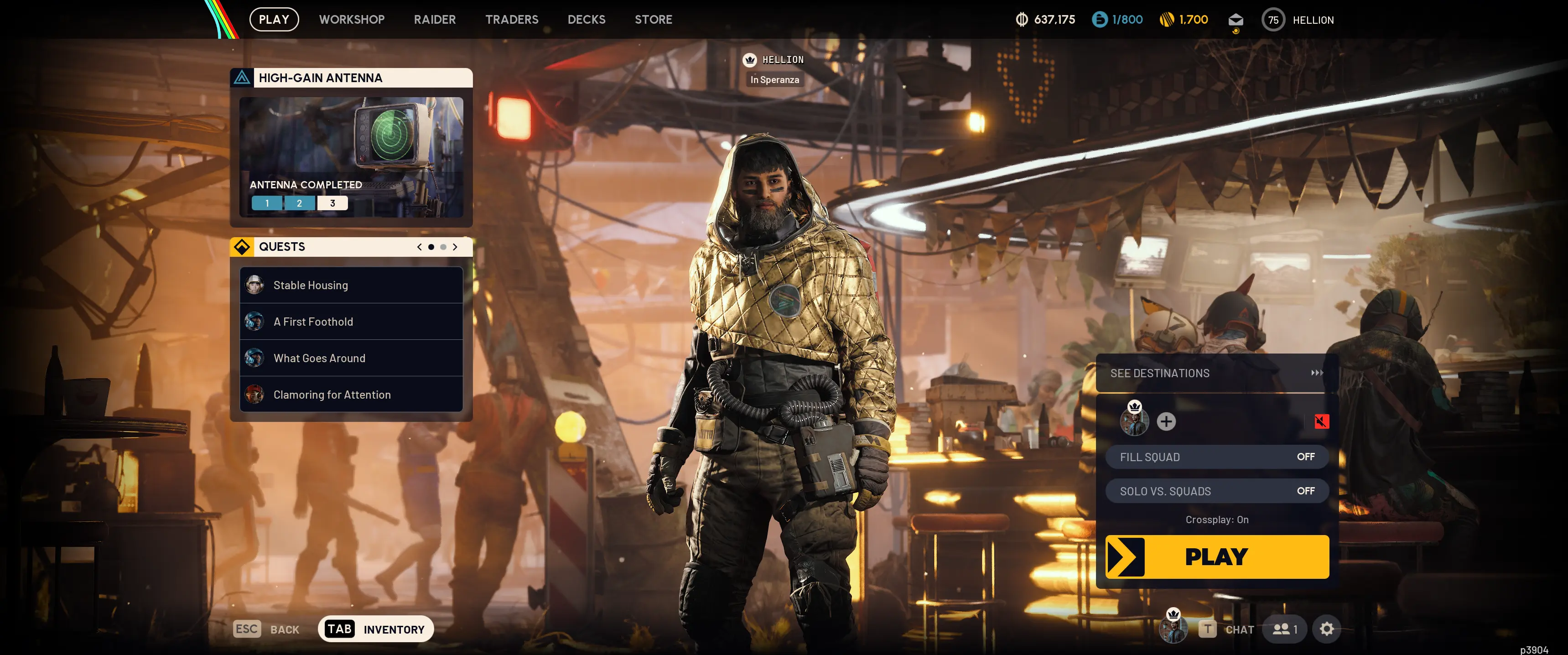Go to next quests page arrow
Image resolution: width=1568 pixels, height=655 pixels.
tap(455, 247)
